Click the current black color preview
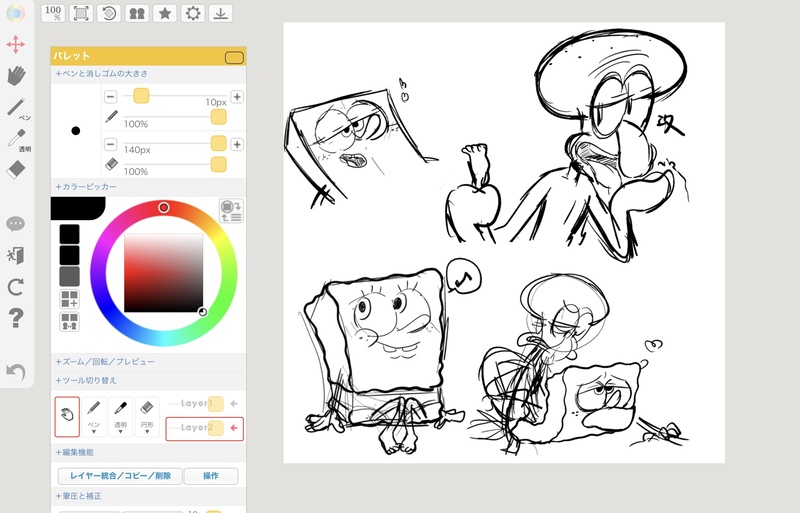The image size is (800, 513). coord(78,208)
